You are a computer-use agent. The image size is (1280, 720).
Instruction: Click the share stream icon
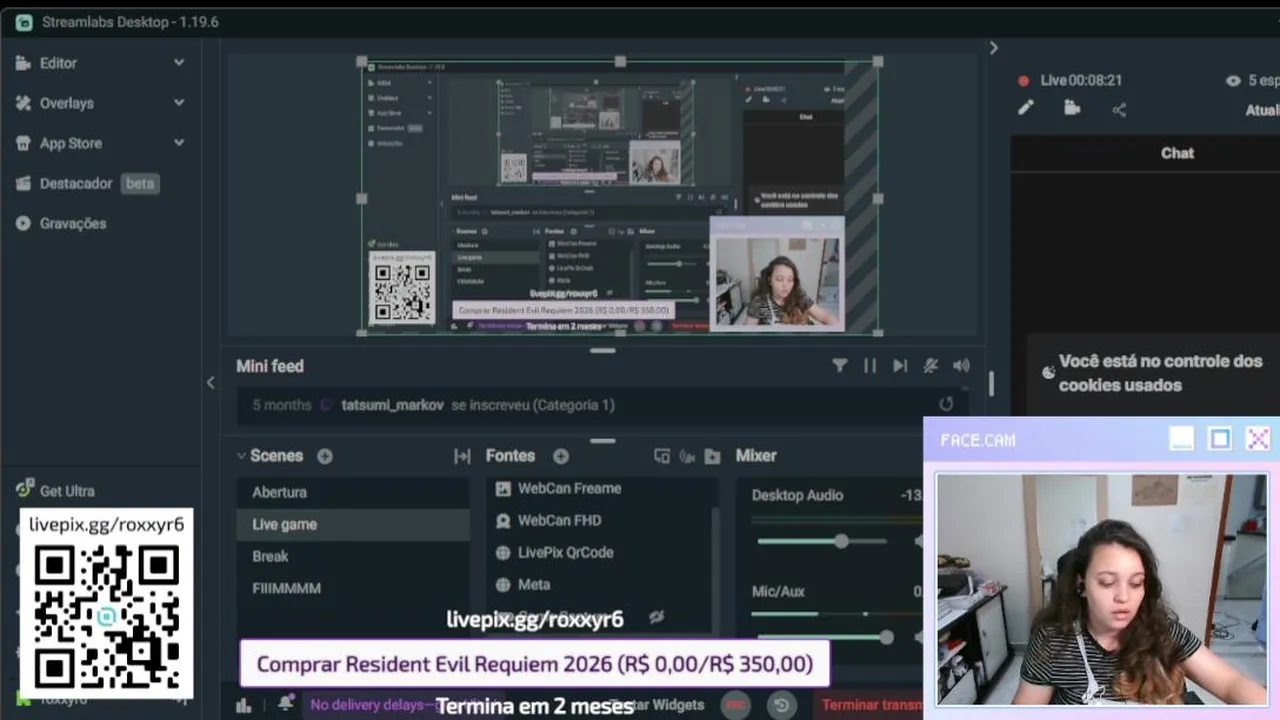[1119, 110]
